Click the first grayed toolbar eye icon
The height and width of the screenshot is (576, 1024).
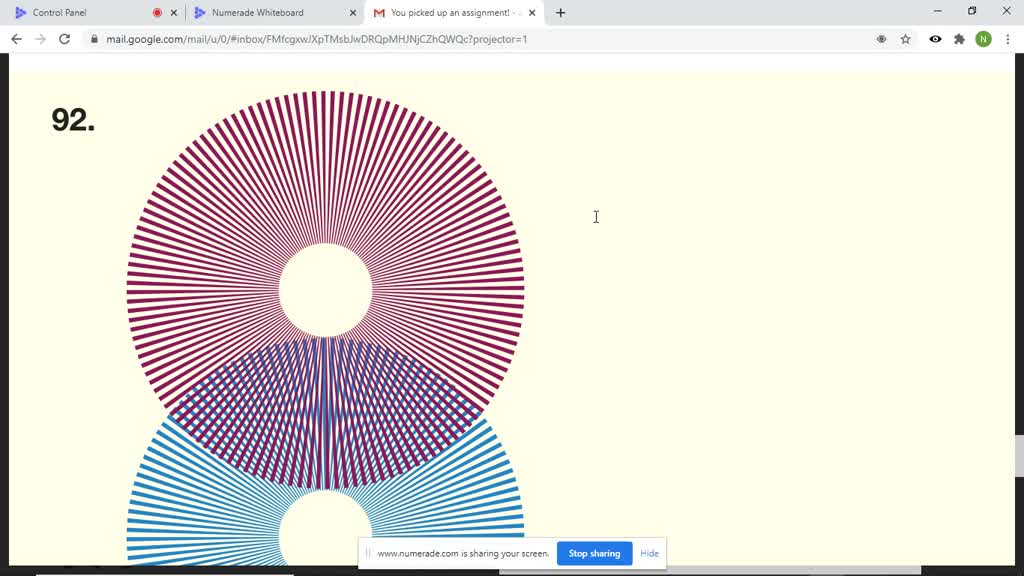881,39
